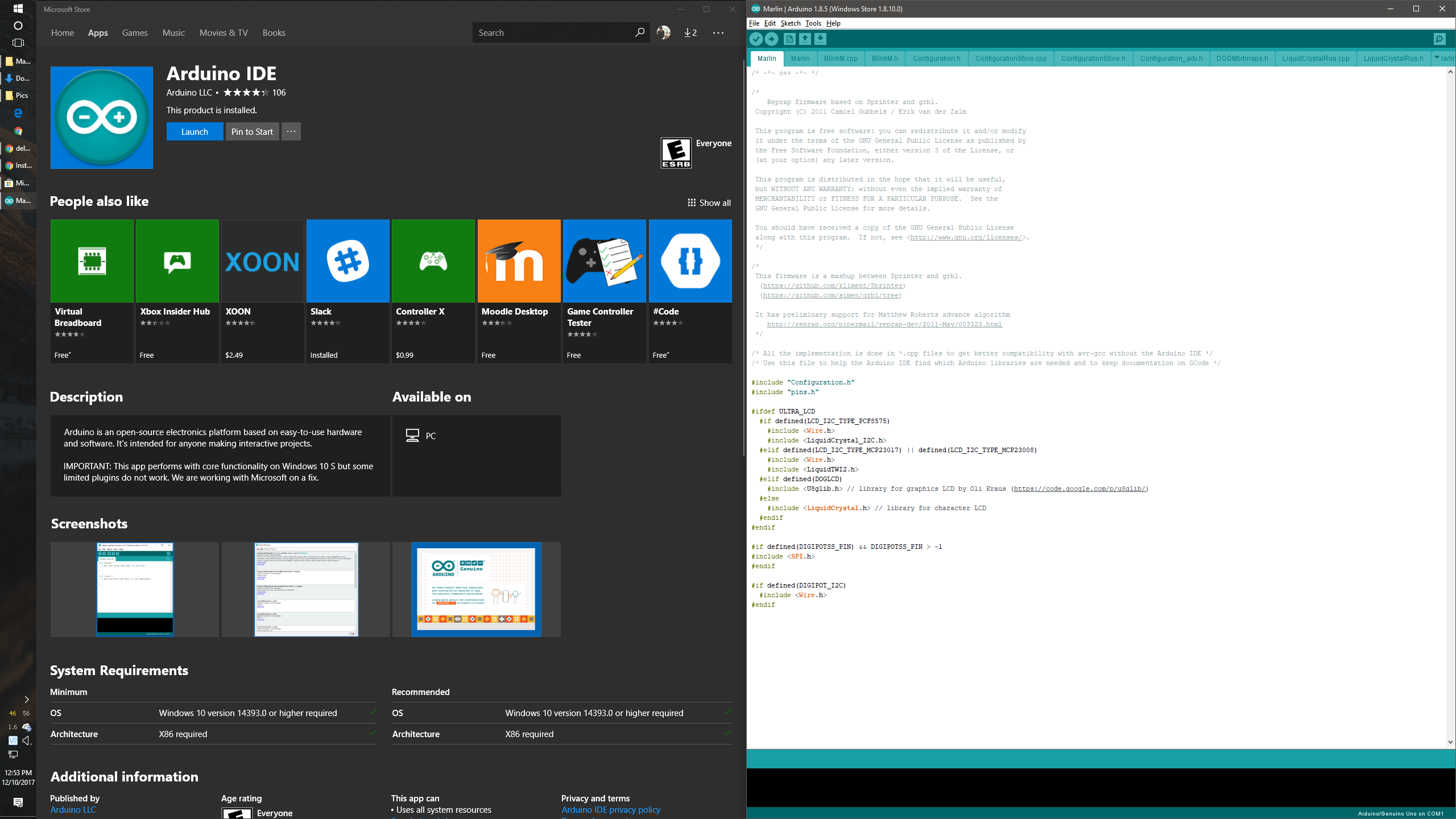Open a sketch using the Open arrow icon
The width and height of the screenshot is (1456, 819).
tap(805, 39)
